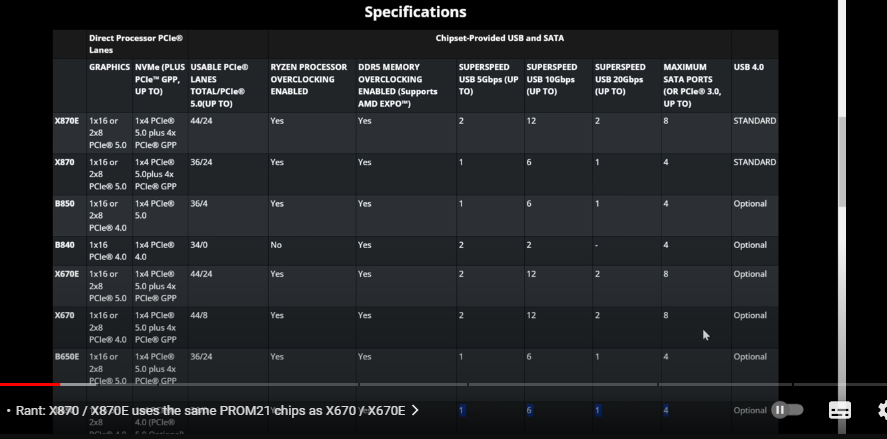Click the 'Chipset-Provided USB and SATA' header

tap(500, 38)
